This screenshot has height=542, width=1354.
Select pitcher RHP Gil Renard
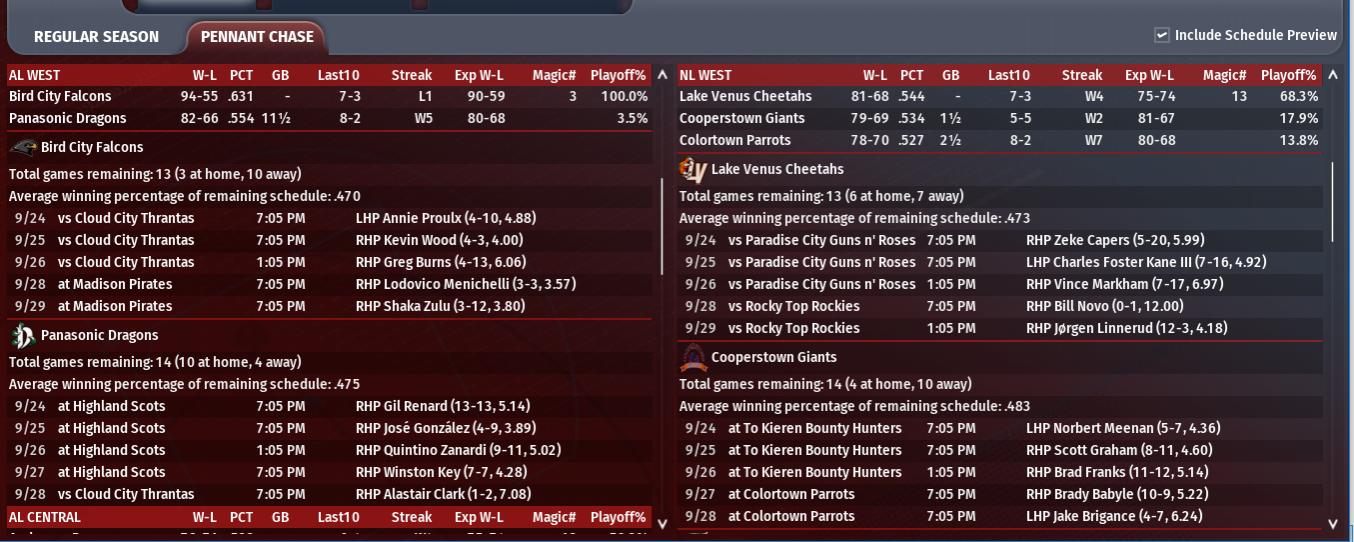point(442,407)
